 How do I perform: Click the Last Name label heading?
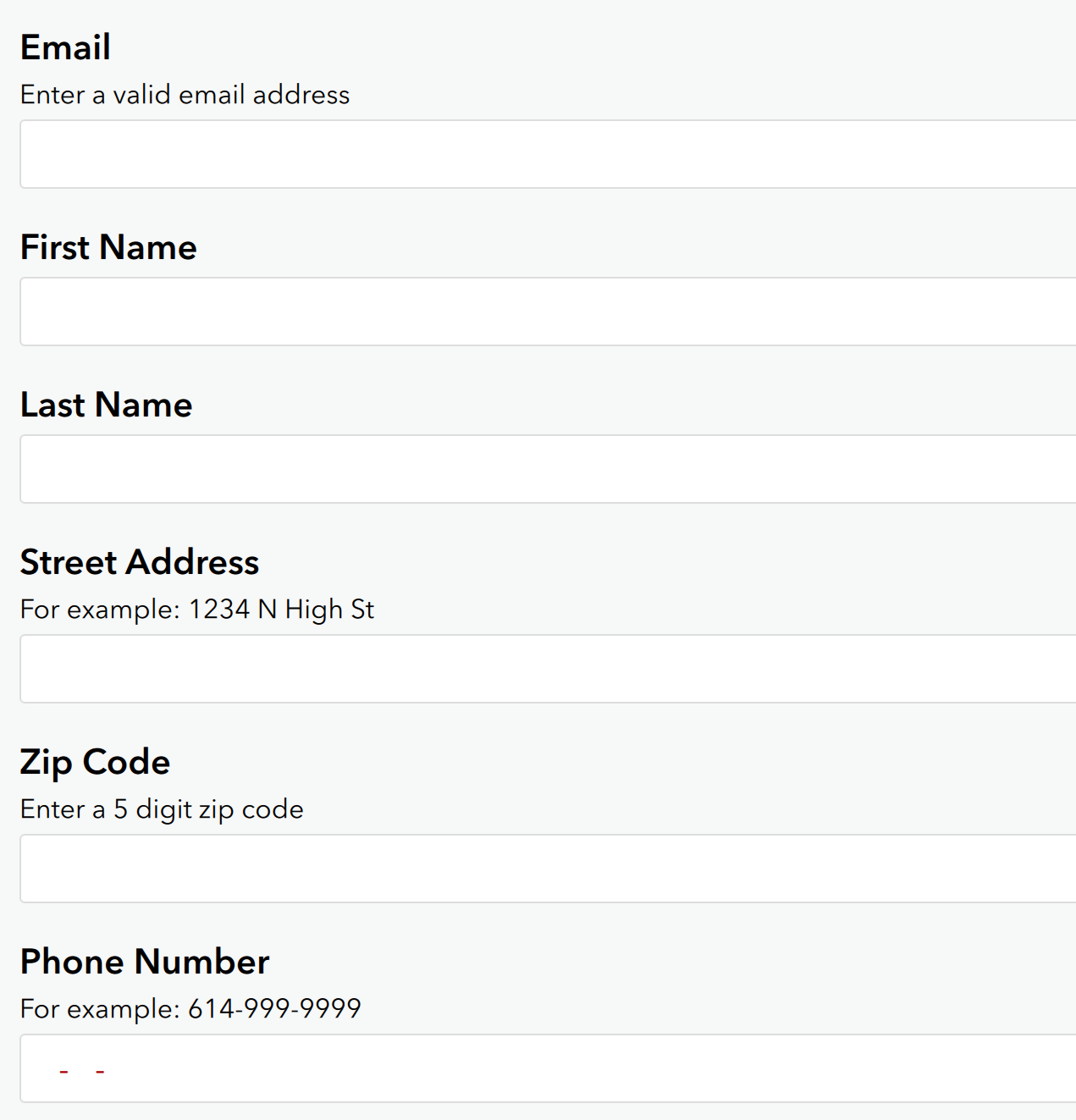click(x=107, y=405)
